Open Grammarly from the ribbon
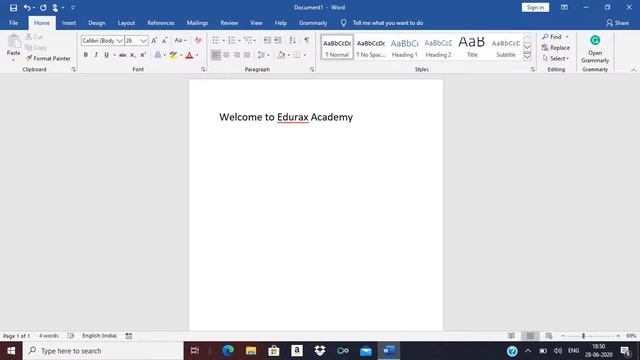Viewport: 640px width, 360px height. (x=595, y=49)
